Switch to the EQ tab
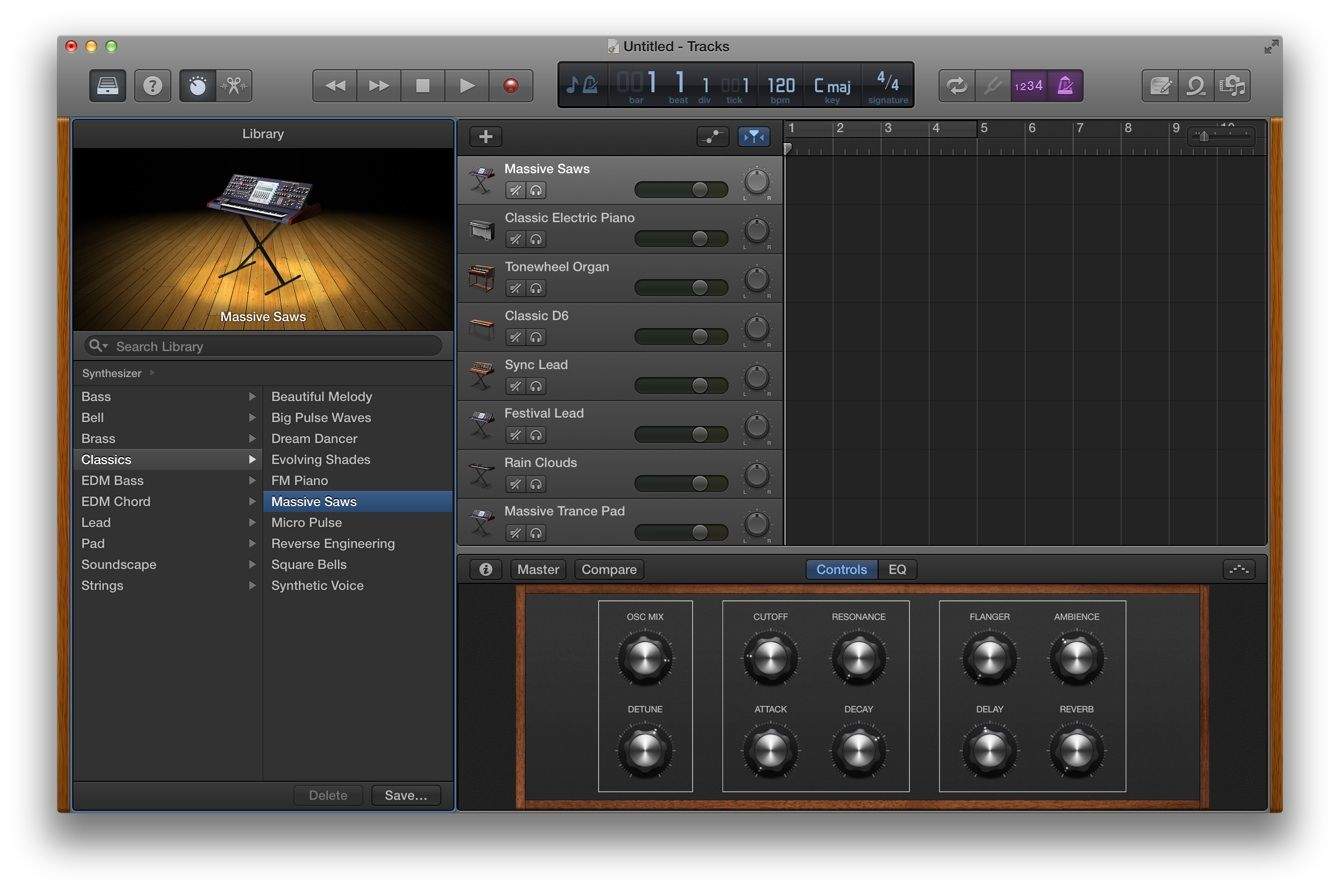The width and height of the screenshot is (1340, 892). pyautogui.click(x=897, y=570)
